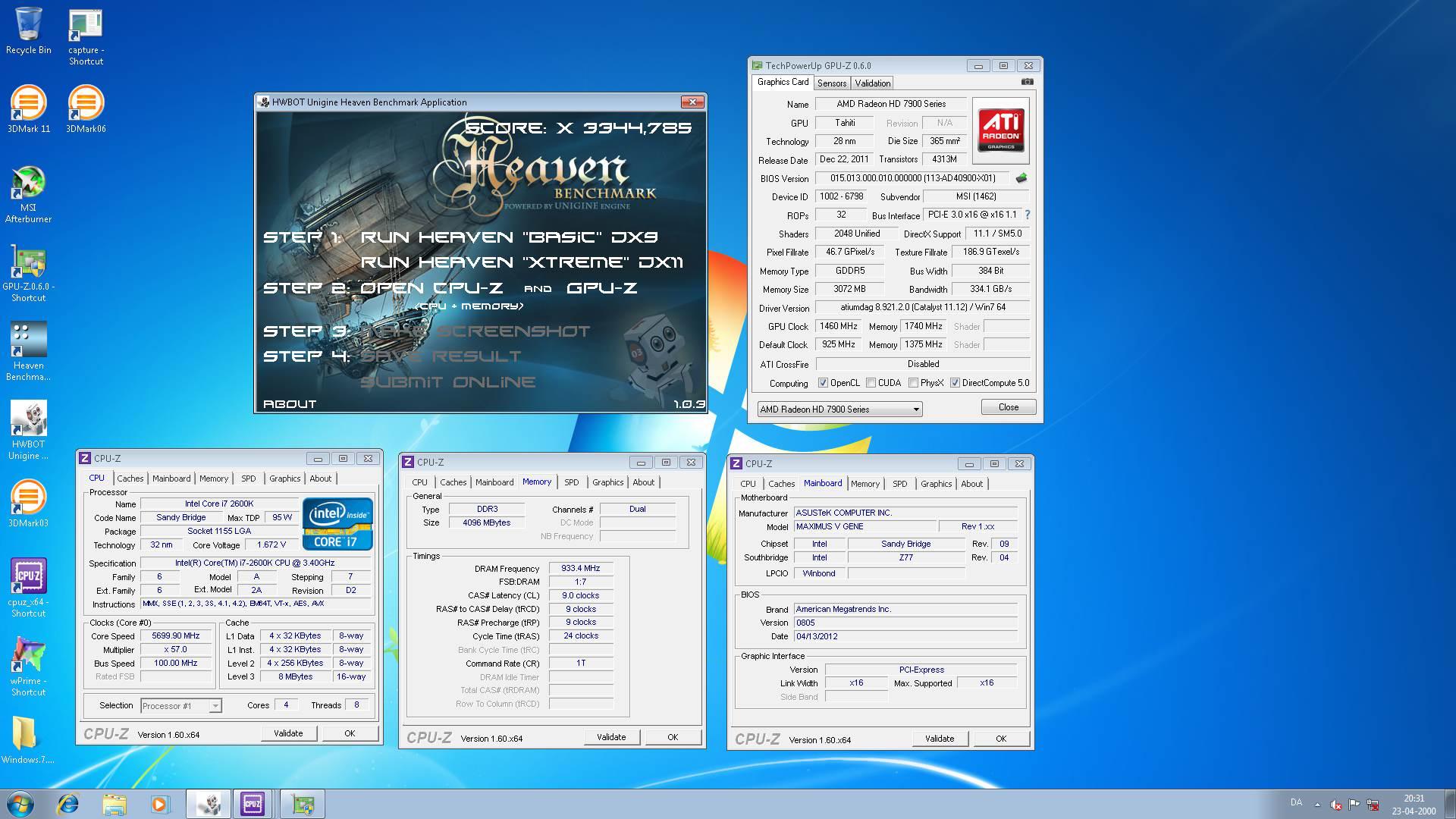Launch 3DMark06 desktop icon
The image size is (1456, 819).
click(86, 109)
